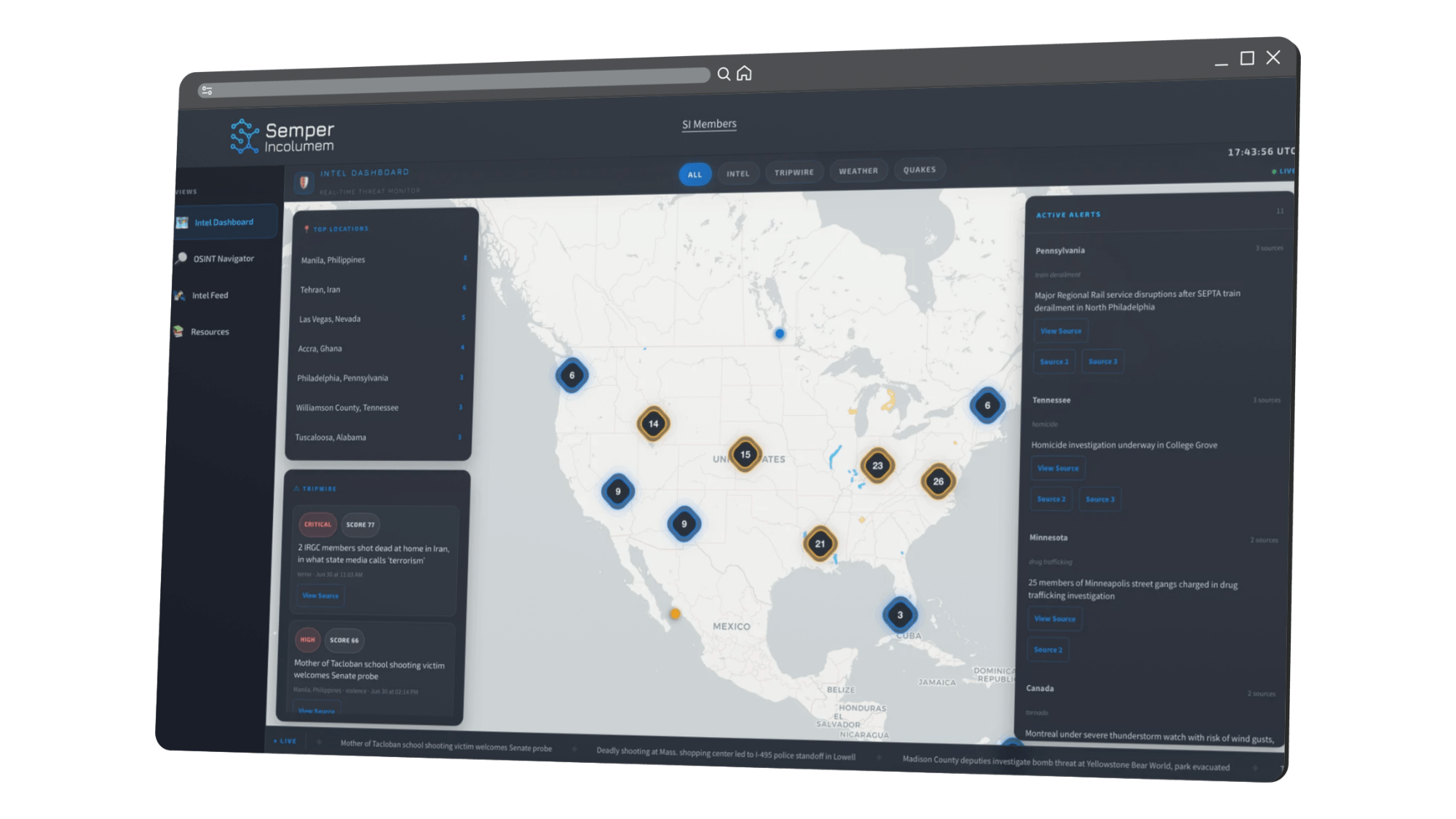Select Philadelphia, Pennsylvania in Top Locations
This screenshot has height=819, width=1456.
[379, 378]
